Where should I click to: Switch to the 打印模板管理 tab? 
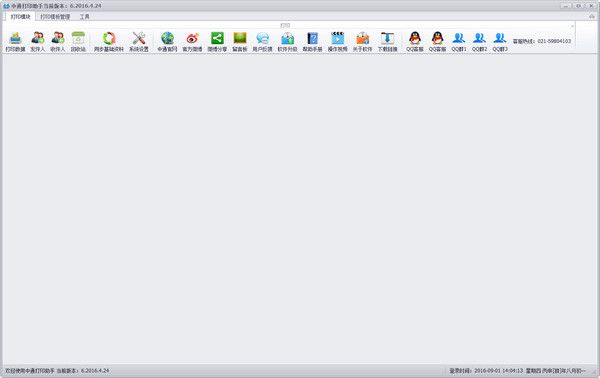55,16
